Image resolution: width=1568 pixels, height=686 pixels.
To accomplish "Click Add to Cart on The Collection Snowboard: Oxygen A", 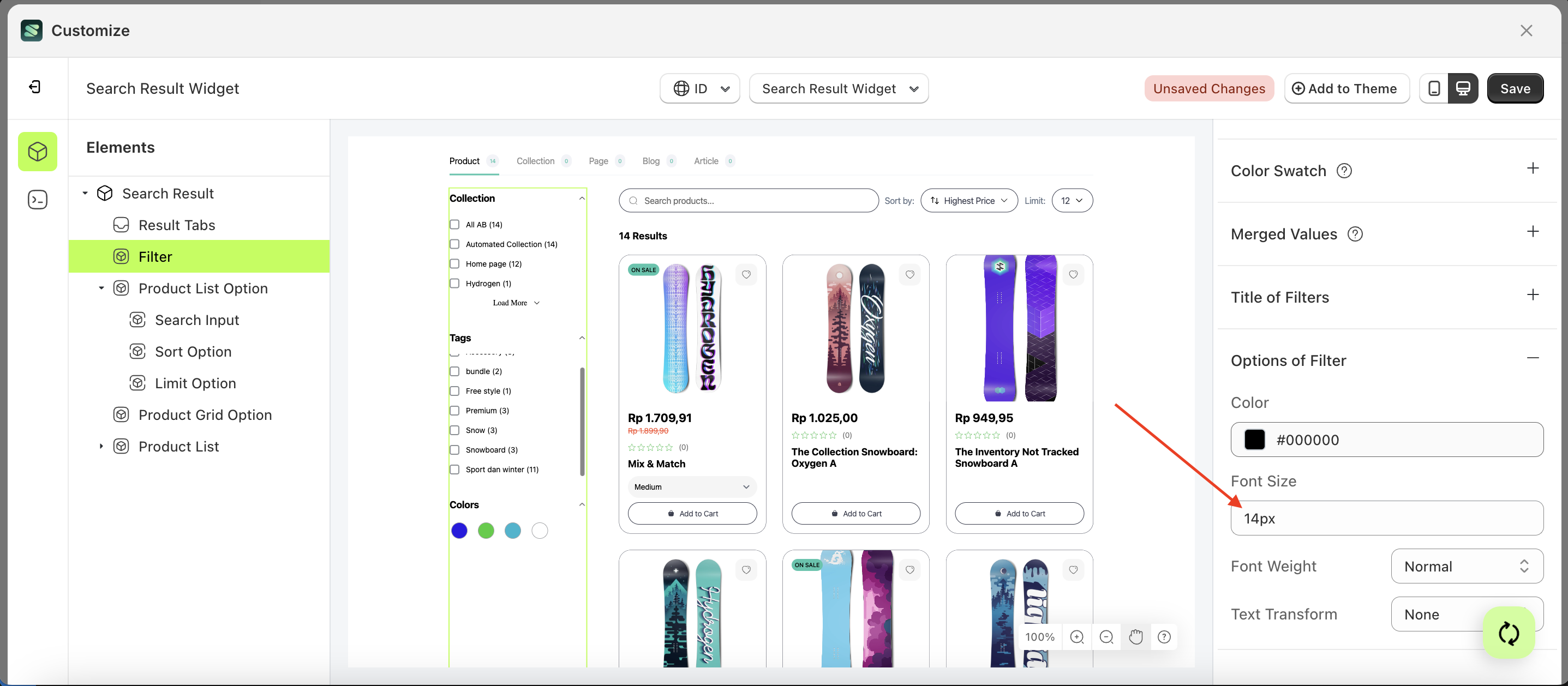I will tap(855, 513).
